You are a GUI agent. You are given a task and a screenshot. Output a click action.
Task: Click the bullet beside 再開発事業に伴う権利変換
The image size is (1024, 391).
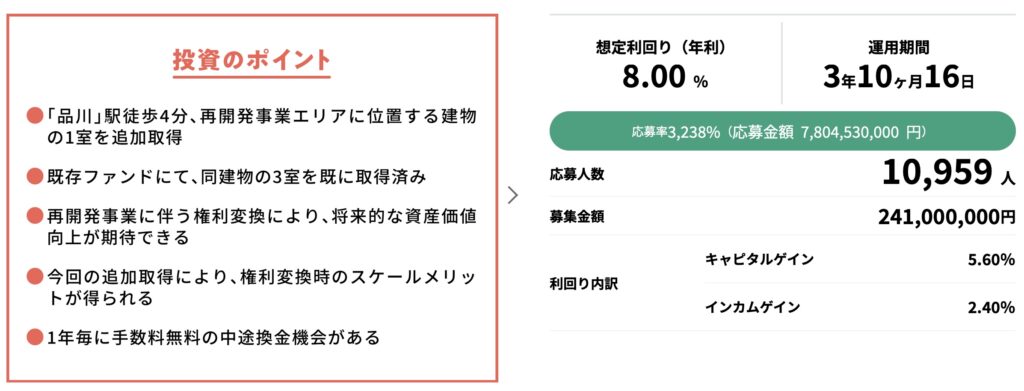click(35, 215)
